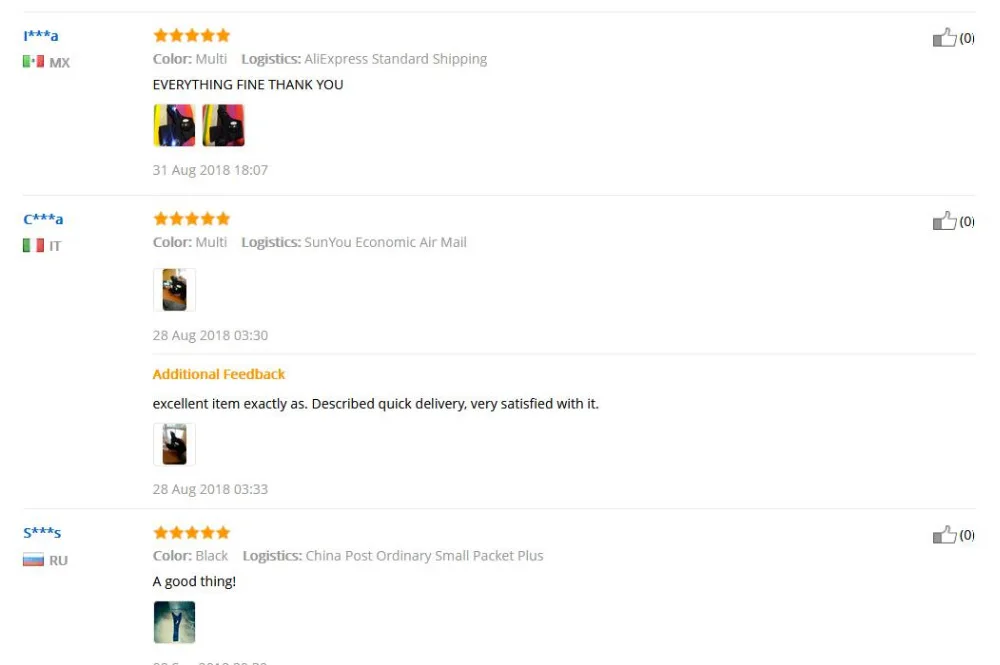View the photo in the Additional Feedback section
Screen dimensions: 1000x665
click(x=174, y=444)
